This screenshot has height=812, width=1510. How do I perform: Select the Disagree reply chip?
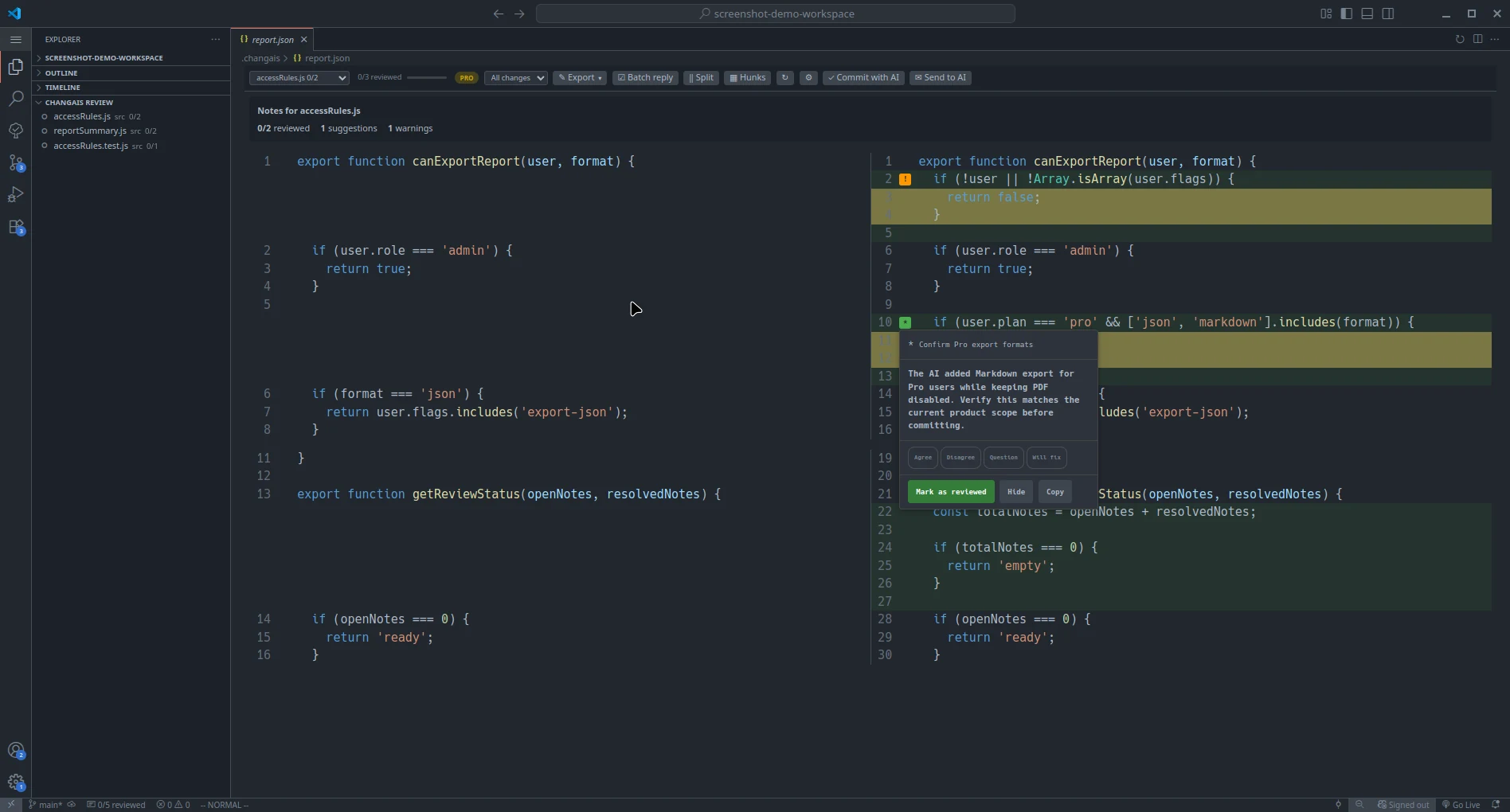coord(960,458)
